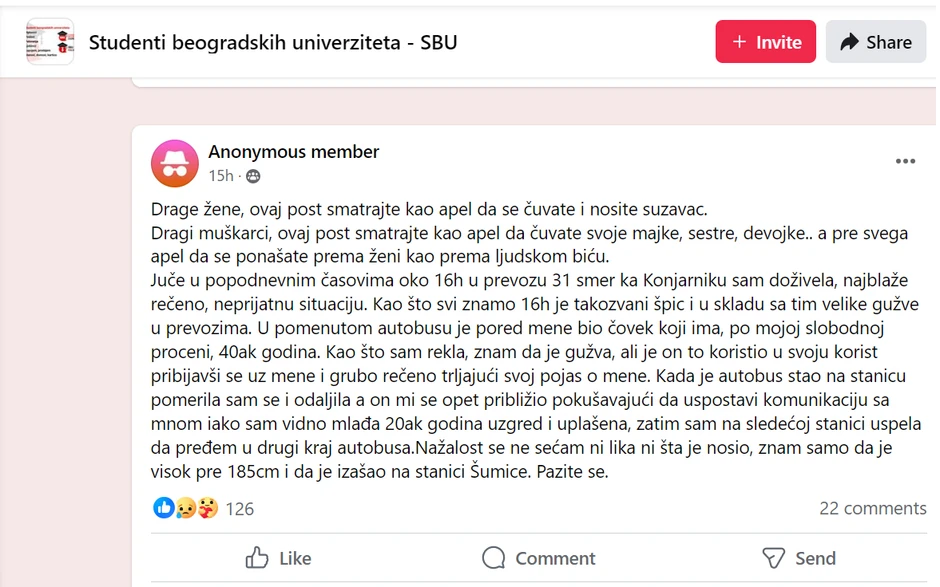Click the plus icon on the Invite button
The height and width of the screenshot is (587, 940).
(x=740, y=41)
